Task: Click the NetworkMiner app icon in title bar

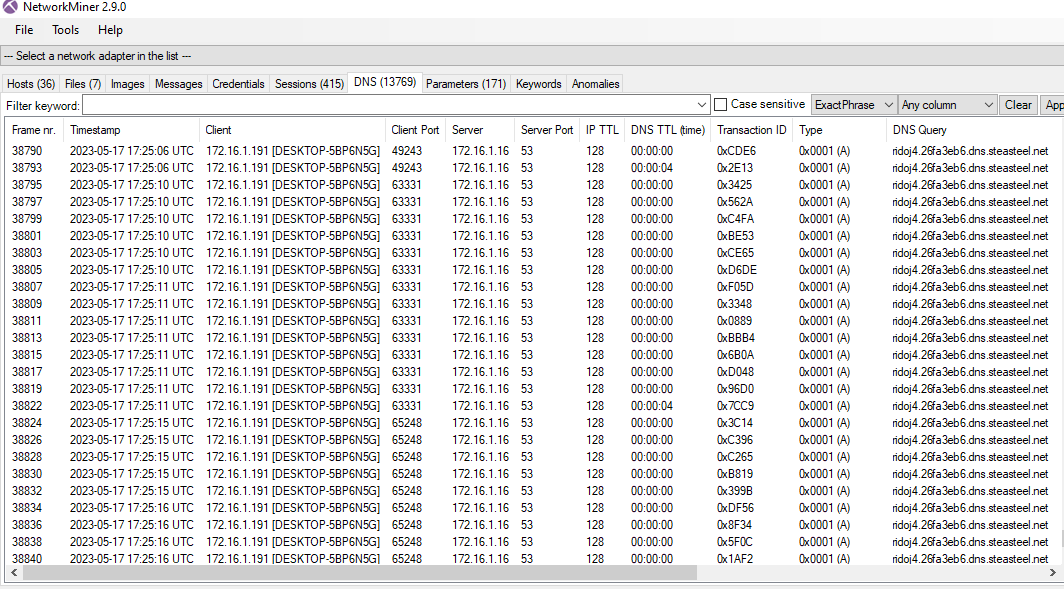Action: tap(10, 7)
